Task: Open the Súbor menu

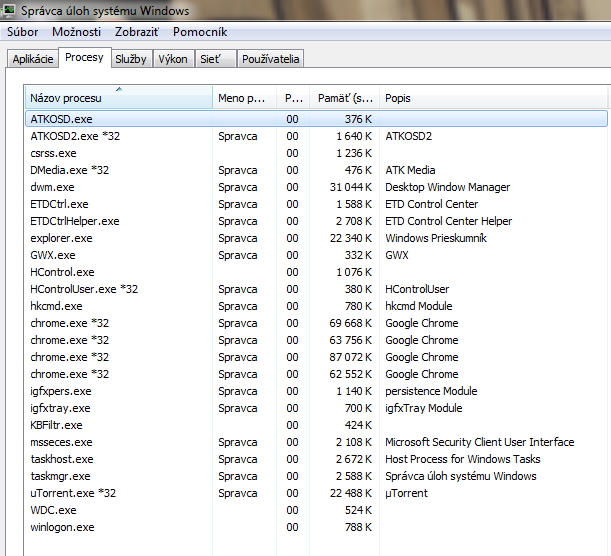Action: click(x=22, y=32)
